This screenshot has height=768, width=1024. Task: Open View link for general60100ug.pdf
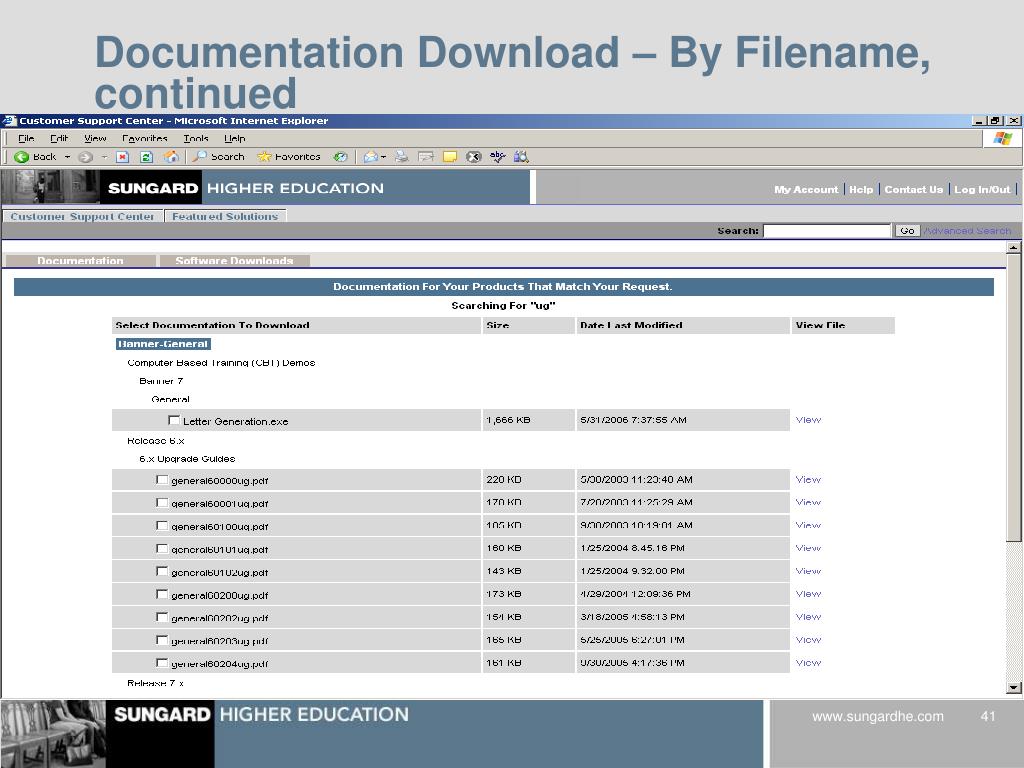click(808, 525)
